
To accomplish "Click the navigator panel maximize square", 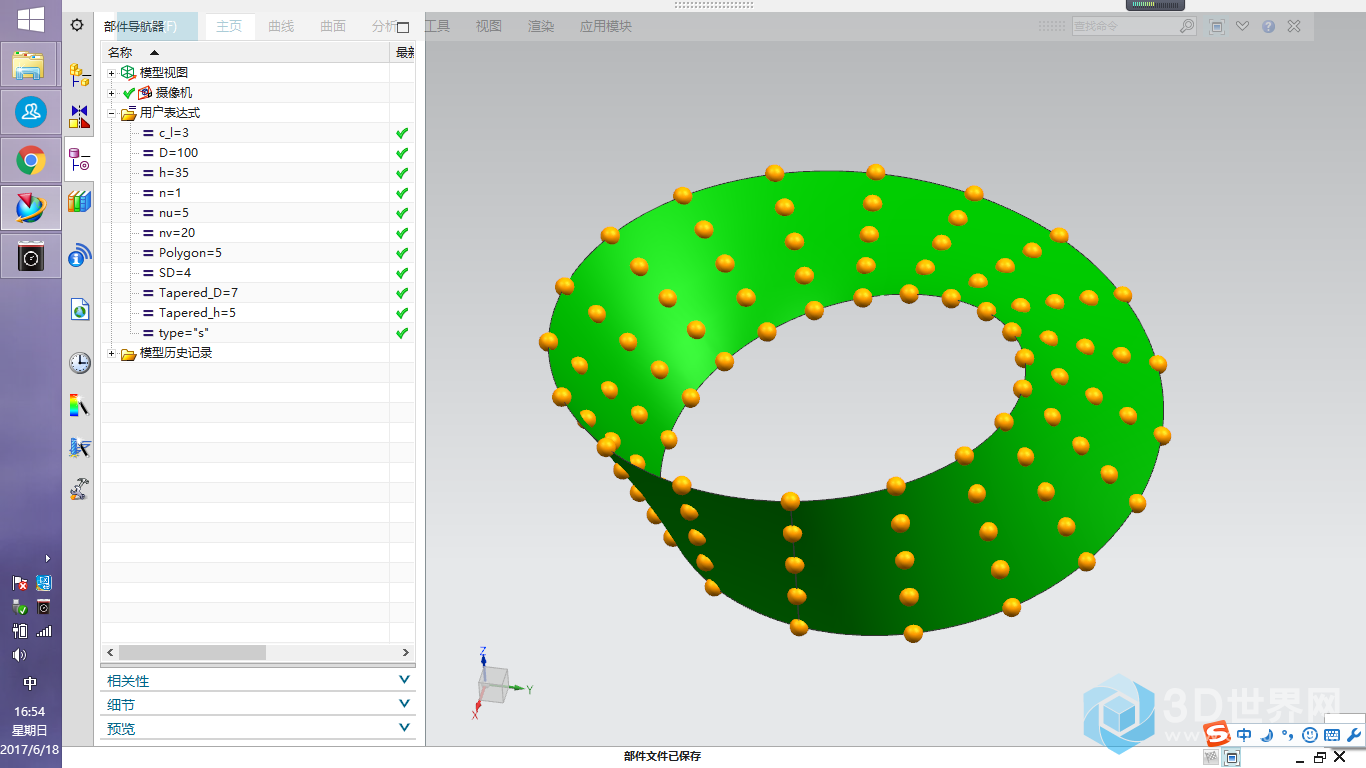I will click(x=403, y=27).
